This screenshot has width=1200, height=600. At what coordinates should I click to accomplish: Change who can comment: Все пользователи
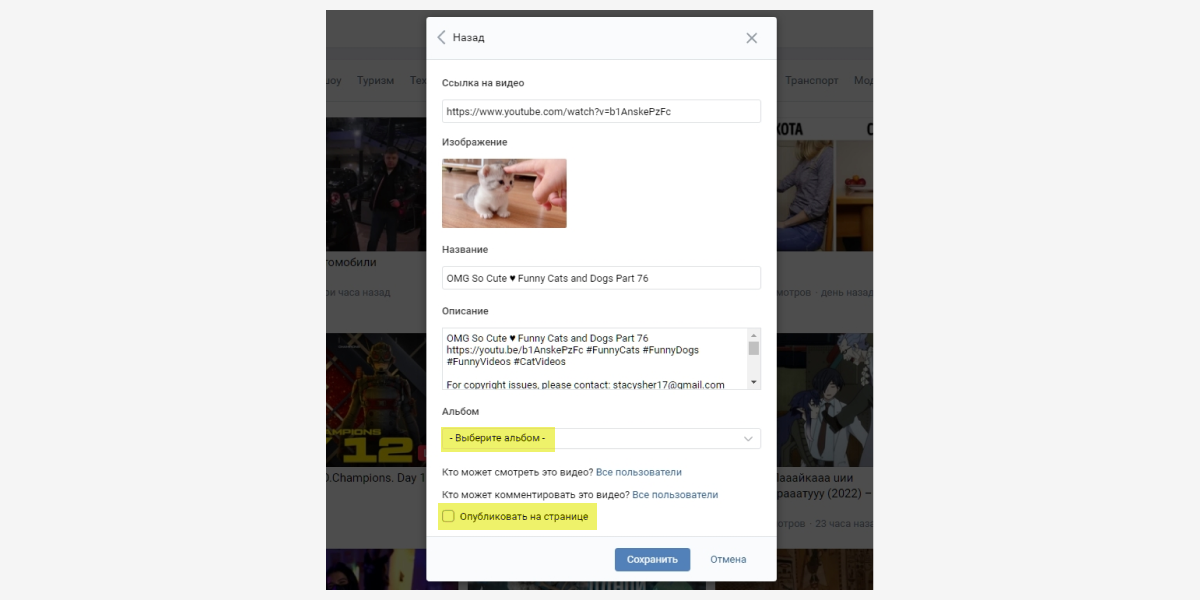coord(675,495)
